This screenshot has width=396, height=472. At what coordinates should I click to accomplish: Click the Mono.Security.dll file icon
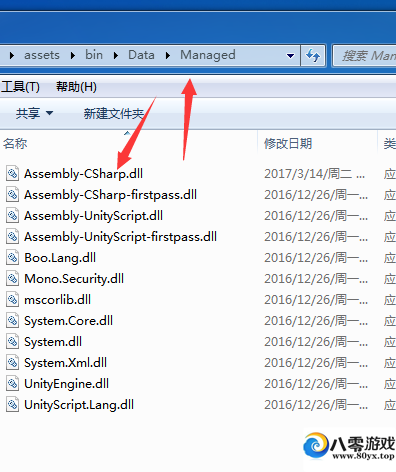click(x=12, y=279)
